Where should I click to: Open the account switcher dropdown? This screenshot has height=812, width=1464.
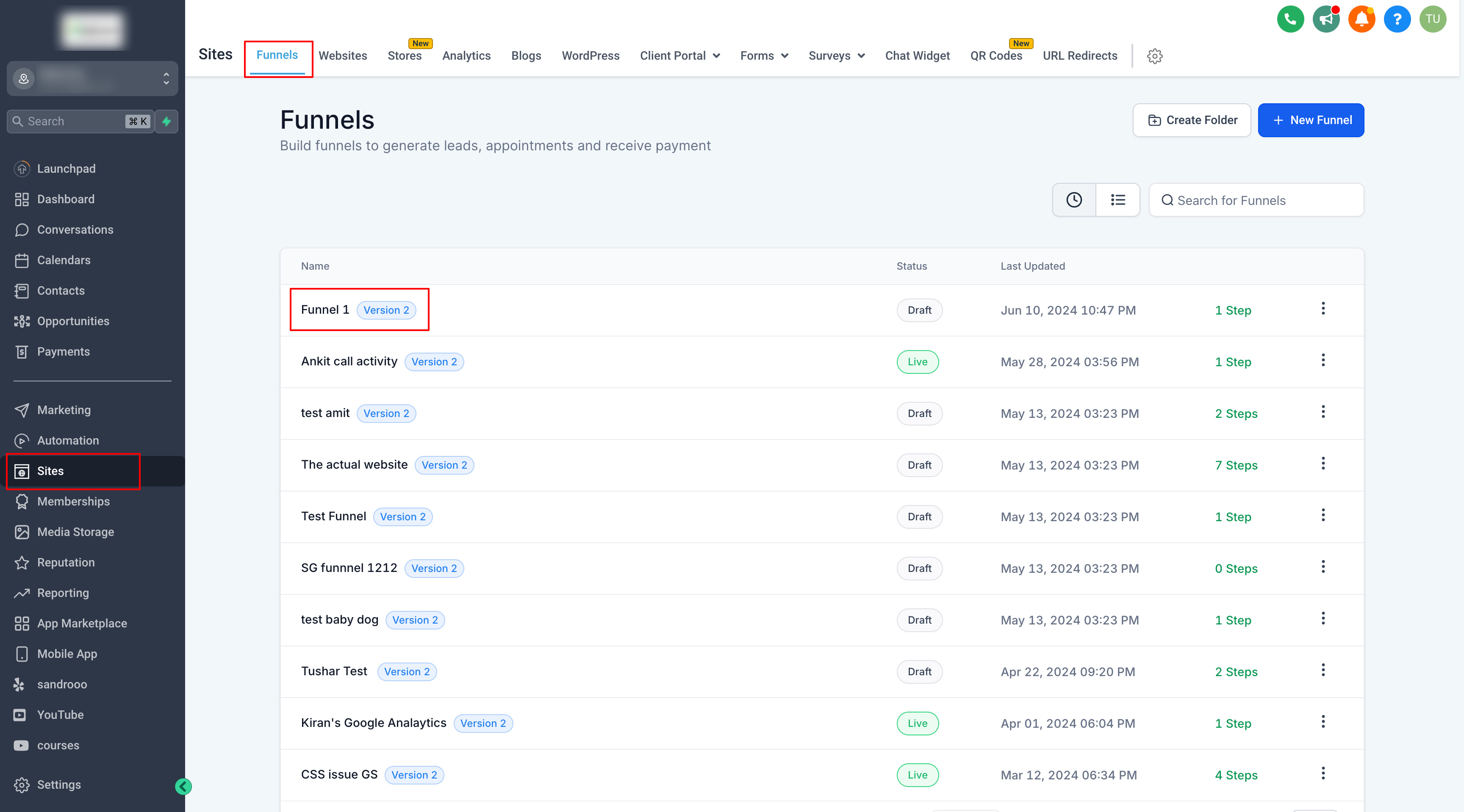click(x=92, y=78)
